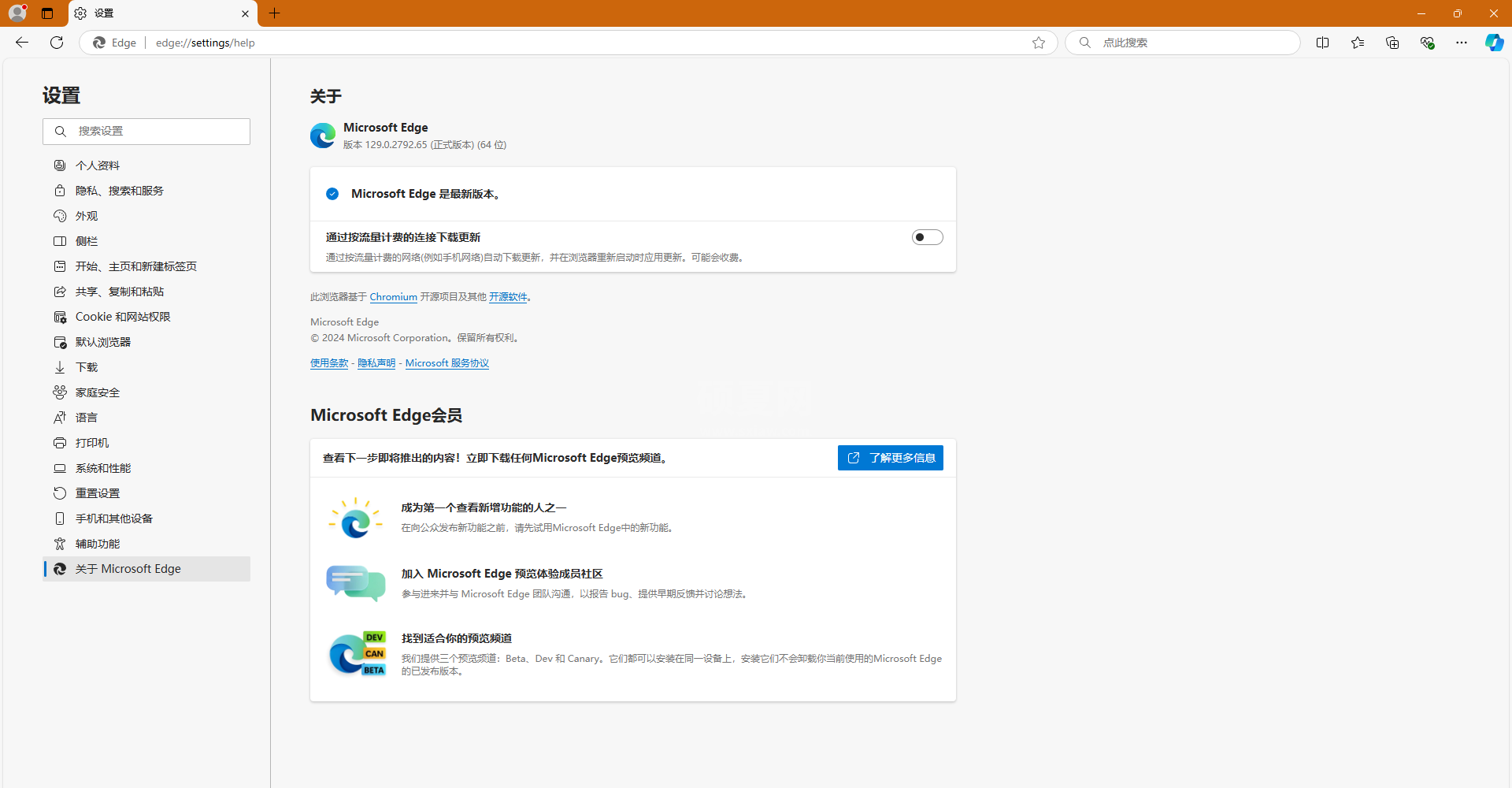Open 手机和其他设备 section
Screen dimensions: 1512x788
pyautogui.click(x=146, y=519)
